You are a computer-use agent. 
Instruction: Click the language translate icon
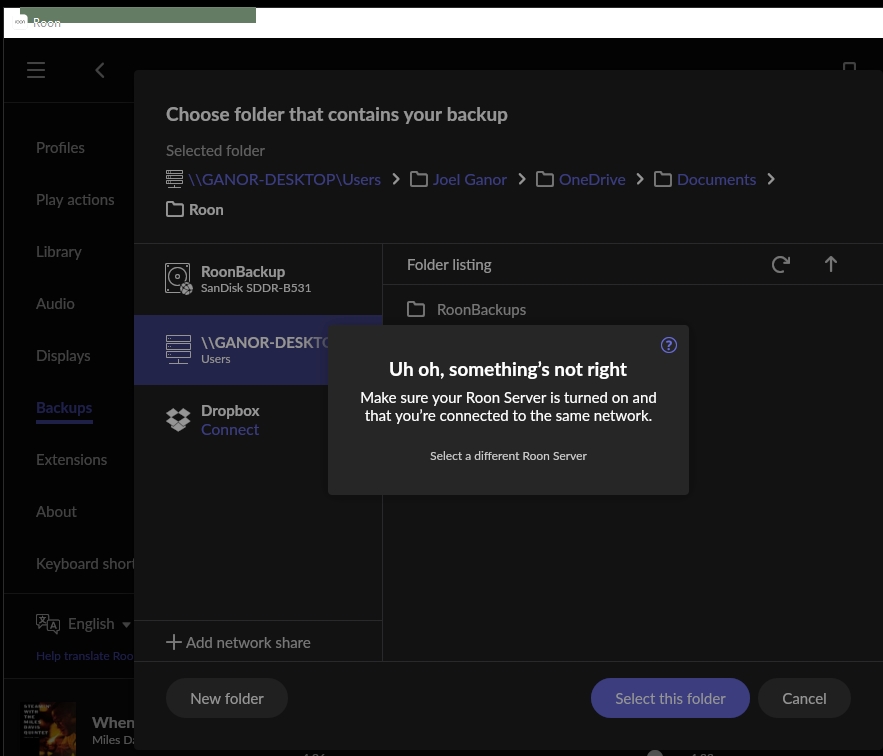48,624
